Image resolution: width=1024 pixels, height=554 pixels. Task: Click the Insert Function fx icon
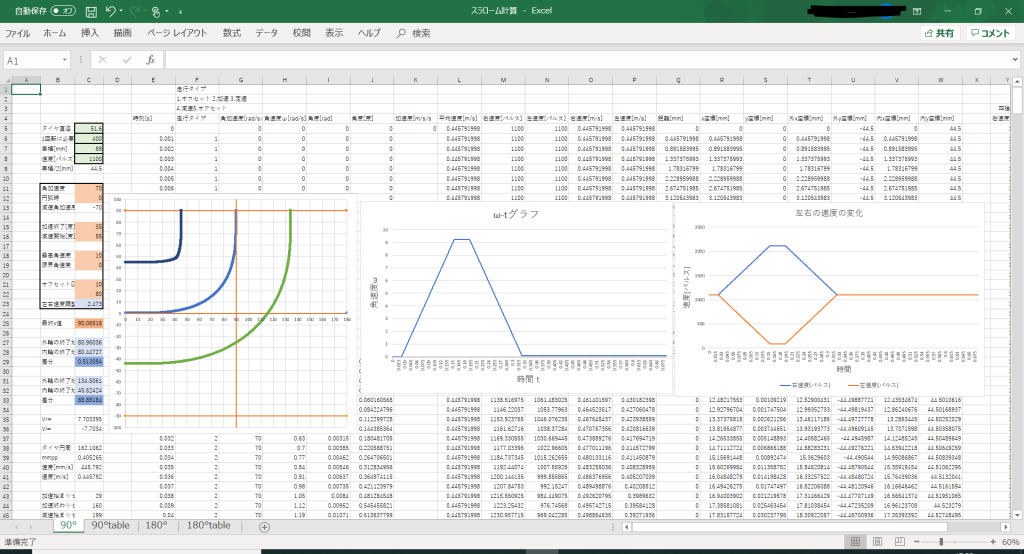click(x=150, y=60)
